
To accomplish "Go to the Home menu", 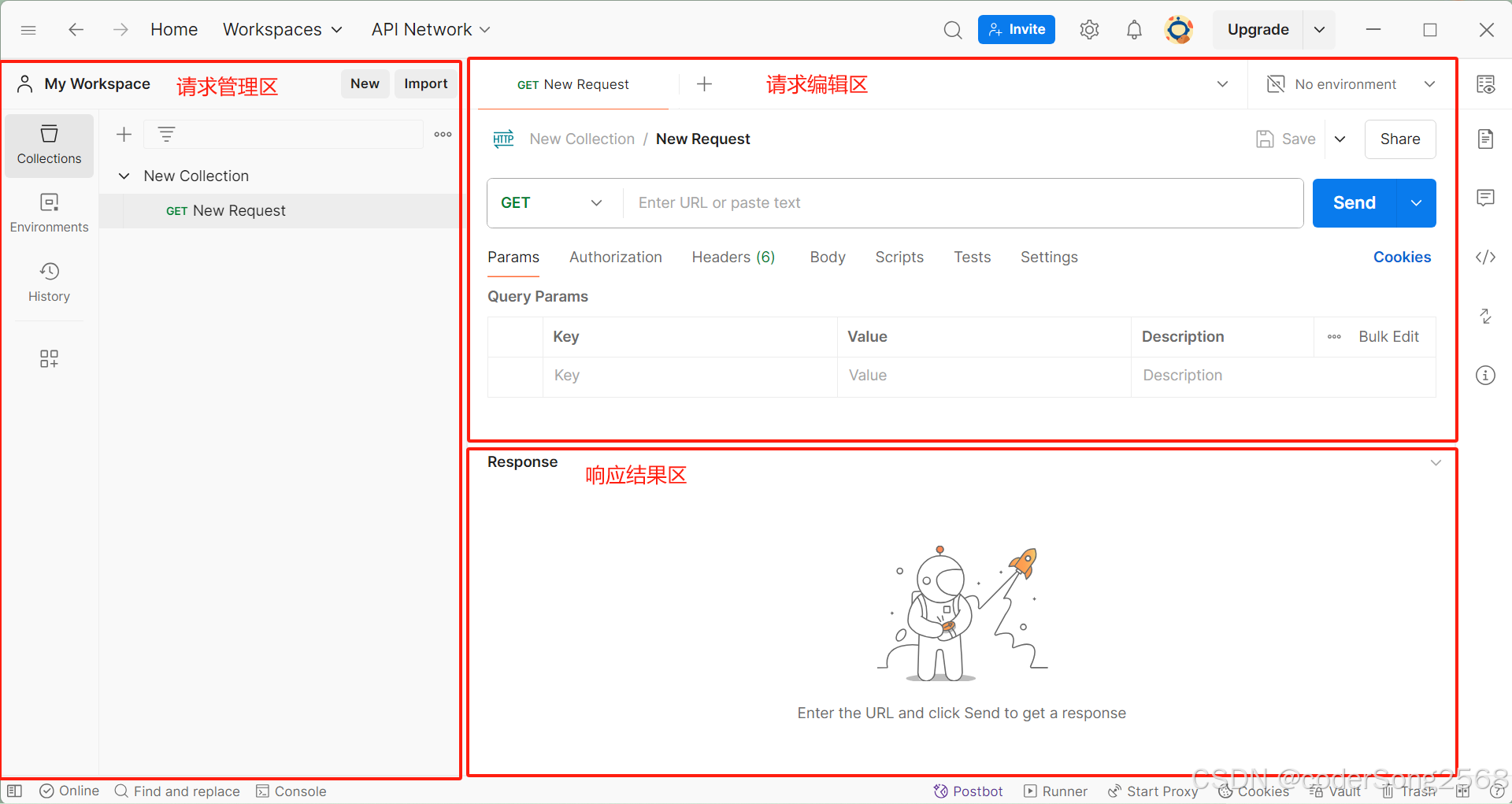I will click(x=174, y=30).
